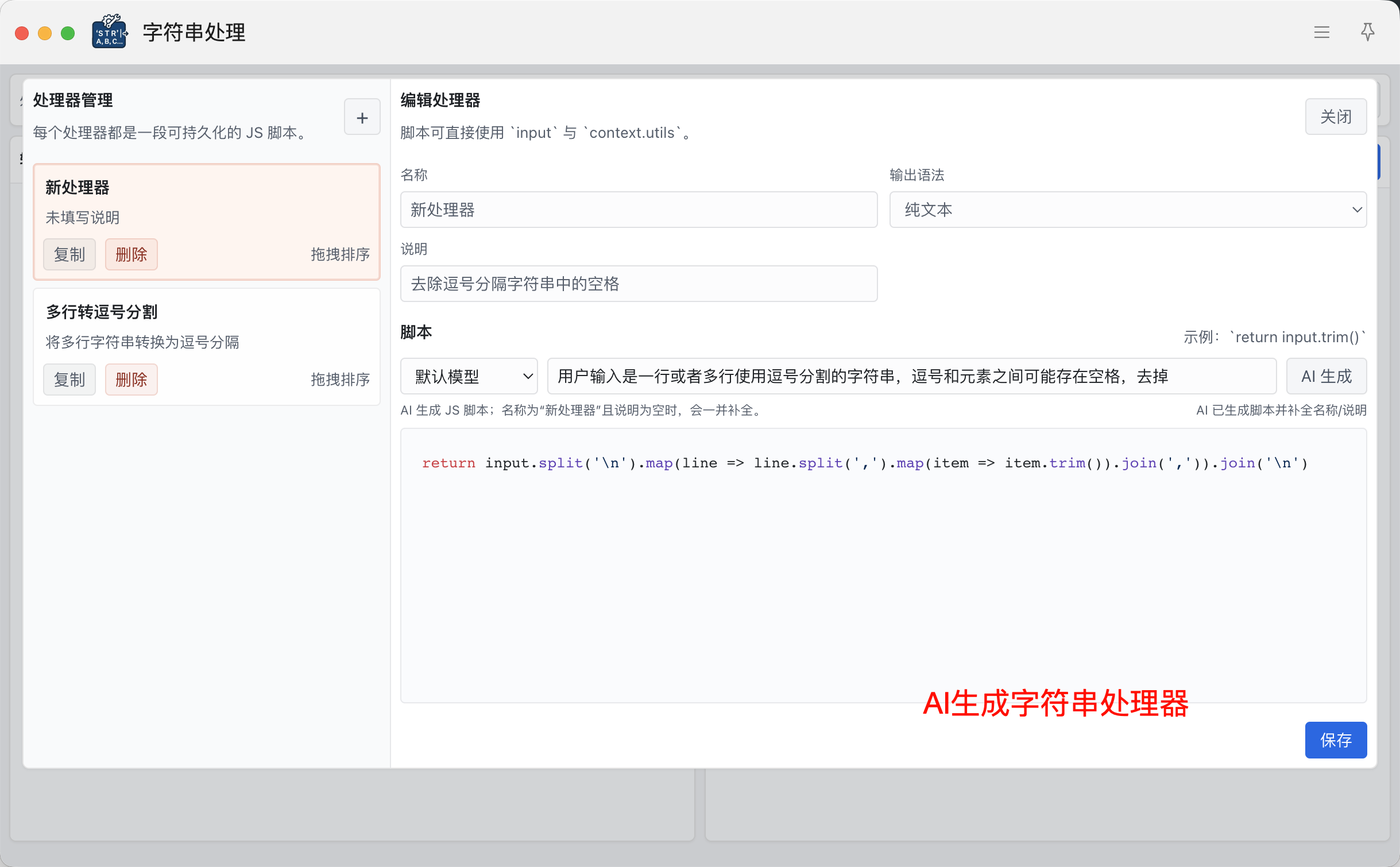Click the 字符串处理 app logo icon

pos(109,32)
